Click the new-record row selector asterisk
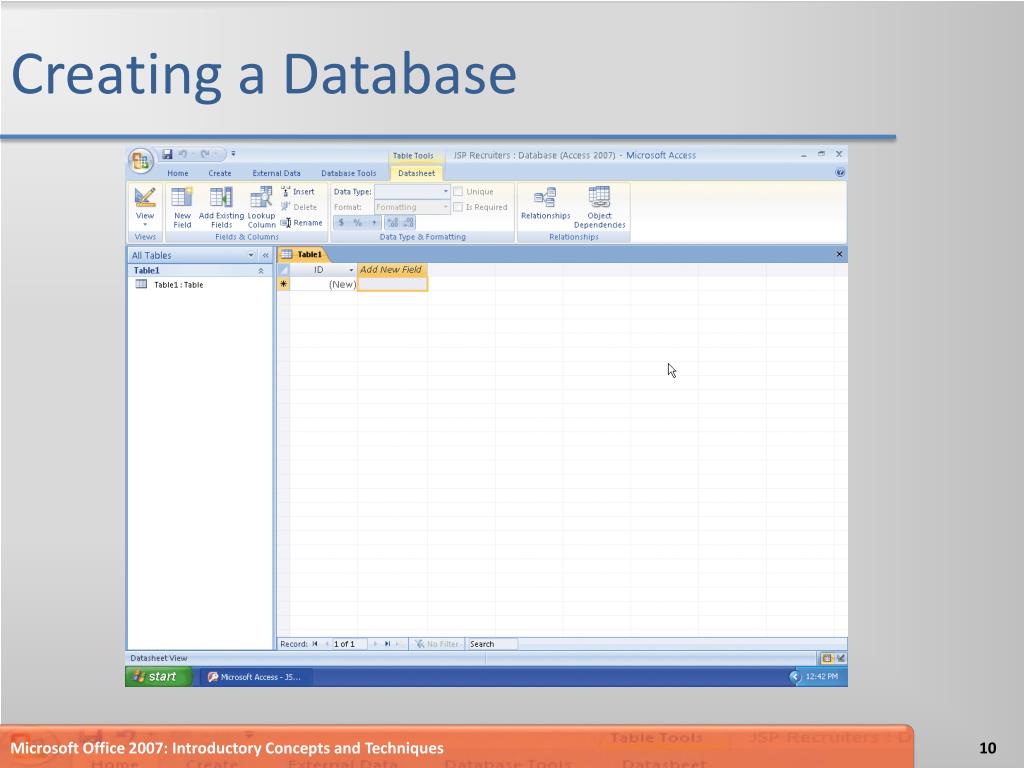 (x=283, y=284)
